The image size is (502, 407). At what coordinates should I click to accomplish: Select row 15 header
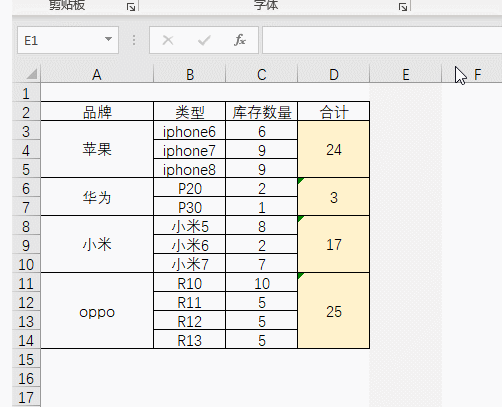coord(26,359)
